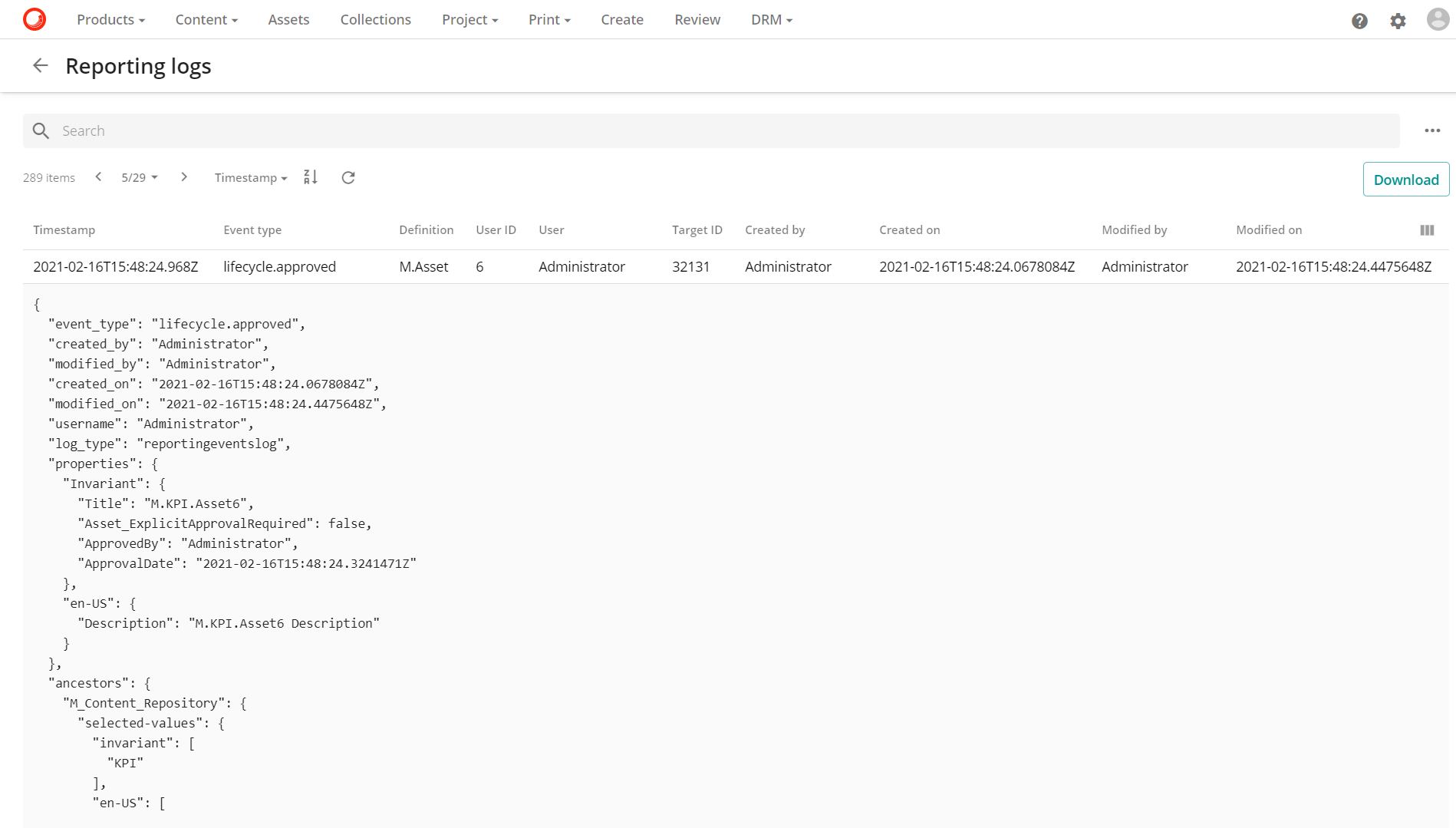This screenshot has height=828, width=1456.
Task: Focus the Search input field
Action: click(x=711, y=131)
